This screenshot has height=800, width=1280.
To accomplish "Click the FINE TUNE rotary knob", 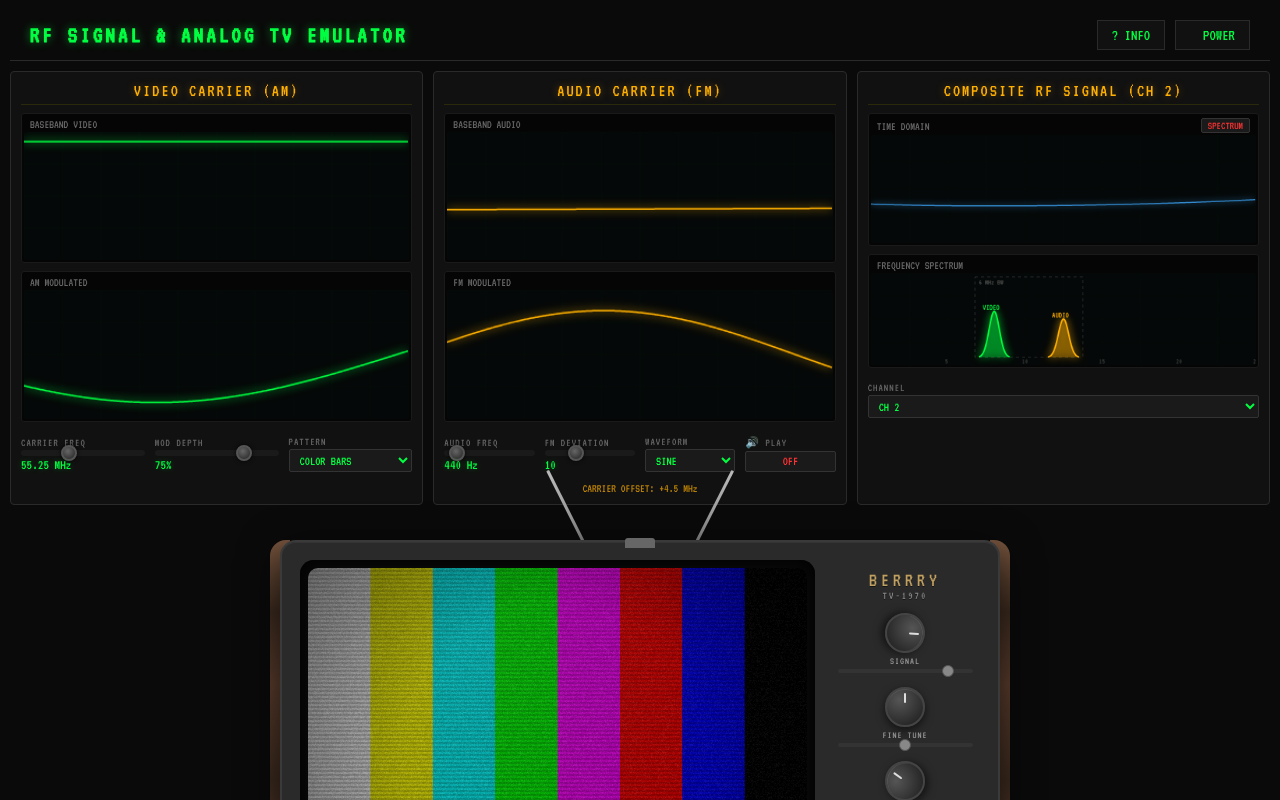I will [905, 707].
